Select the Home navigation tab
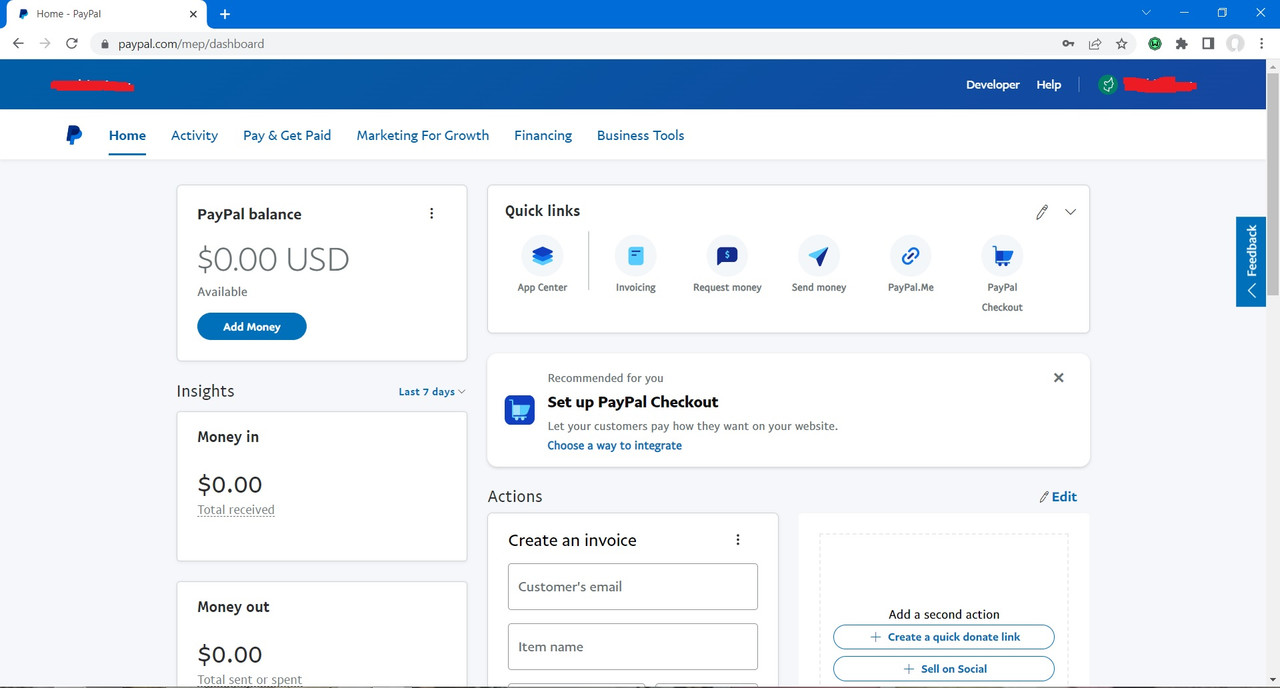This screenshot has height=688, width=1280. [x=127, y=135]
